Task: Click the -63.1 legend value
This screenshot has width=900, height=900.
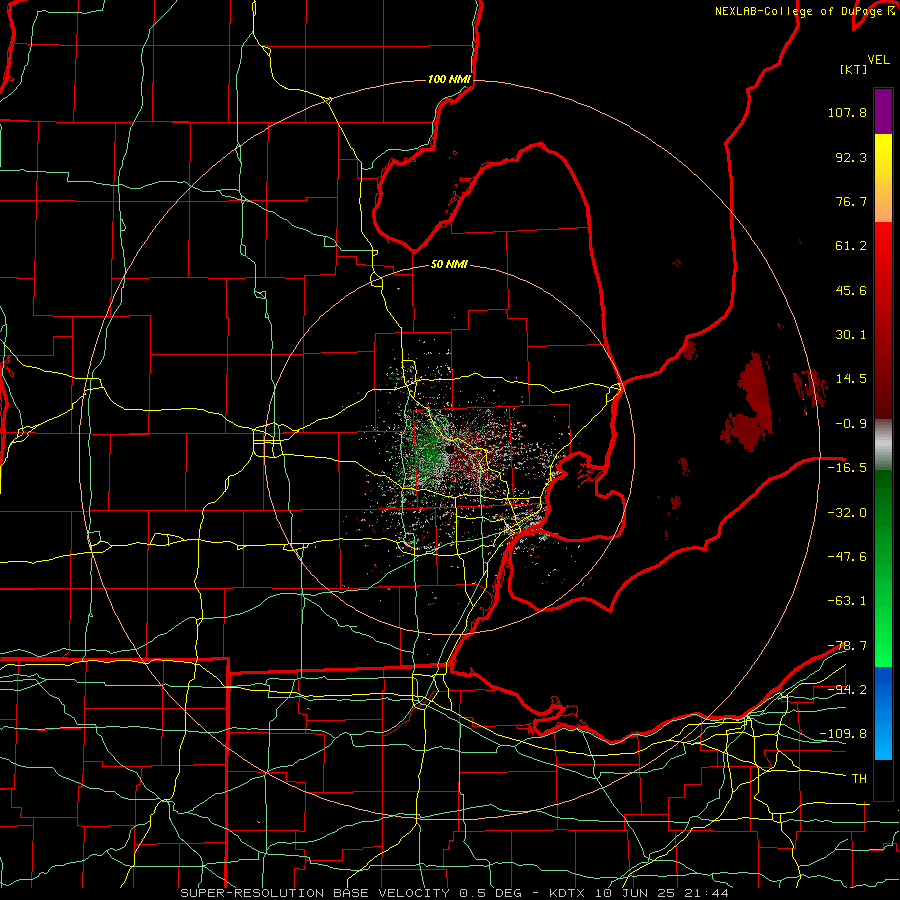Action: (x=847, y=601)
